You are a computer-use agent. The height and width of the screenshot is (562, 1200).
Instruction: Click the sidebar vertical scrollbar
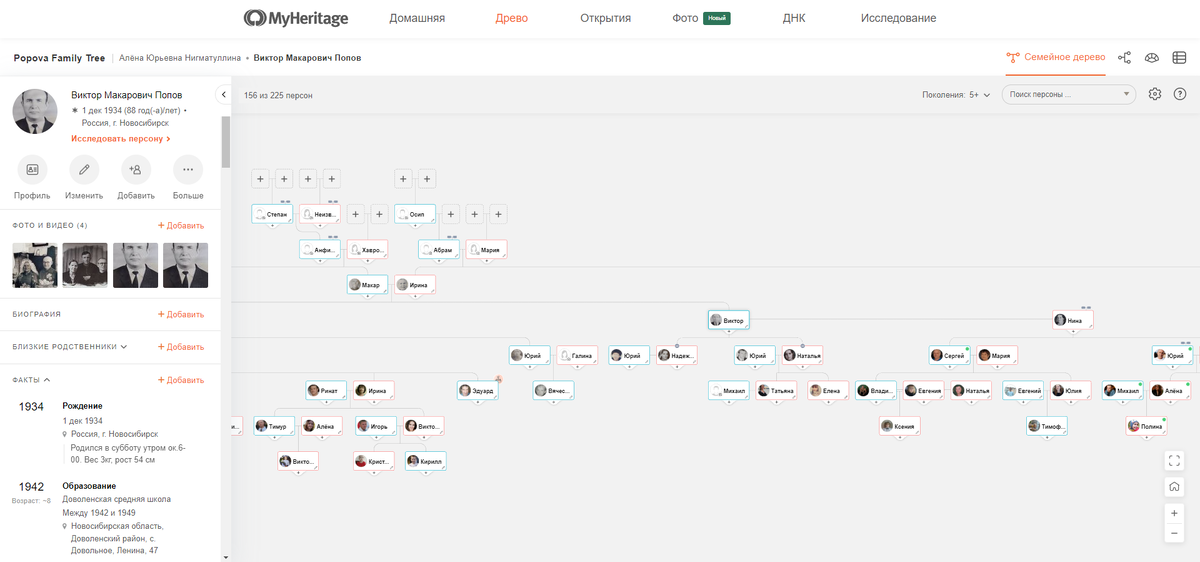[226, 141]
